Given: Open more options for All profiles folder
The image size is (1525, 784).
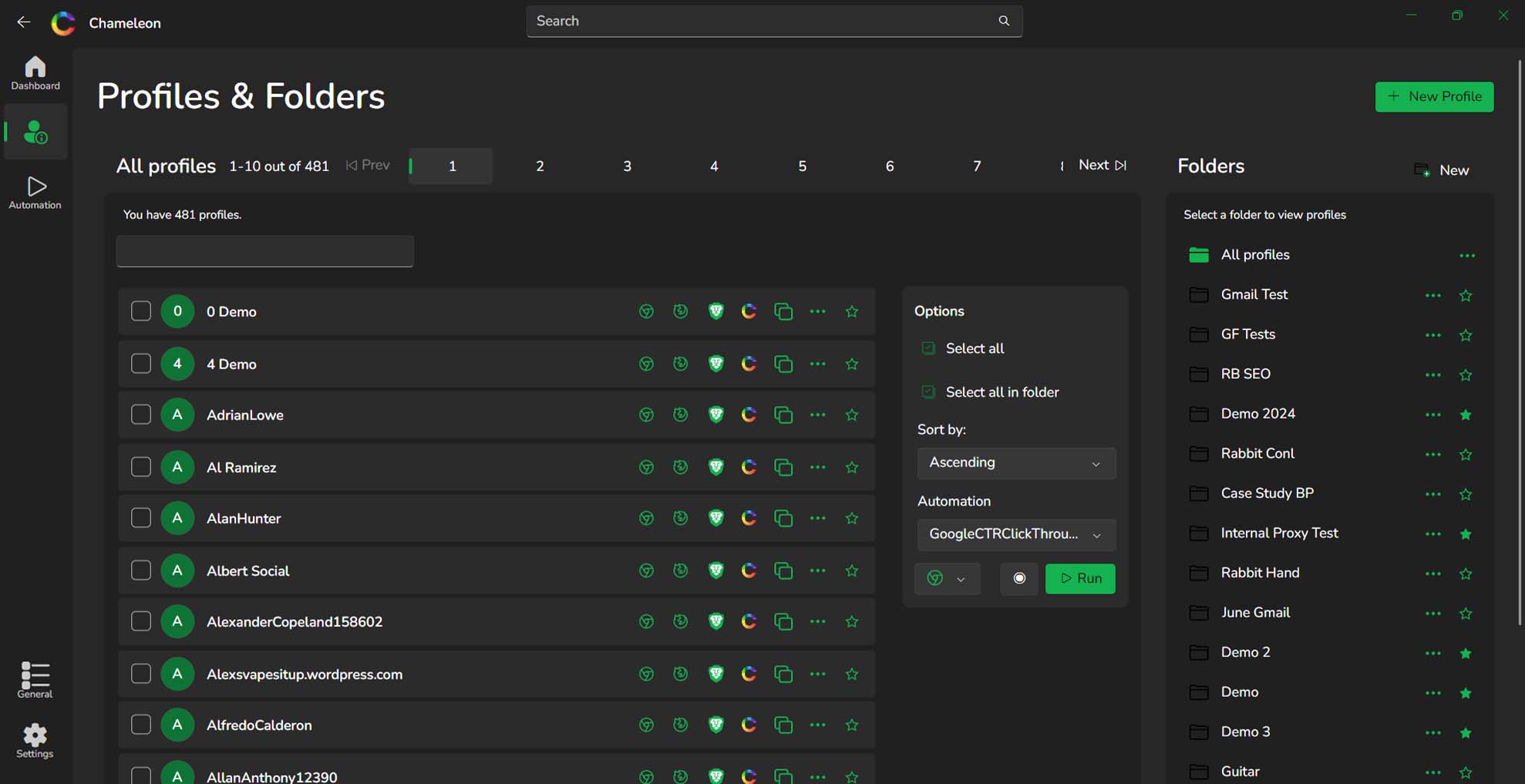Looking at the screenshot, I should [1467, 255].
